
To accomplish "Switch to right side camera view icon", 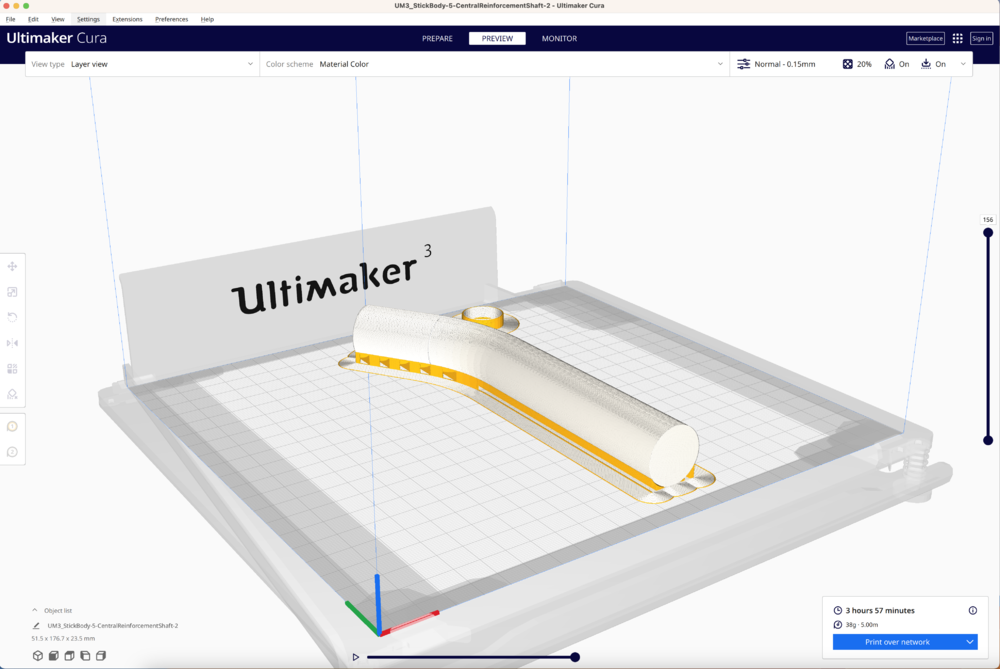I will 101,656.
